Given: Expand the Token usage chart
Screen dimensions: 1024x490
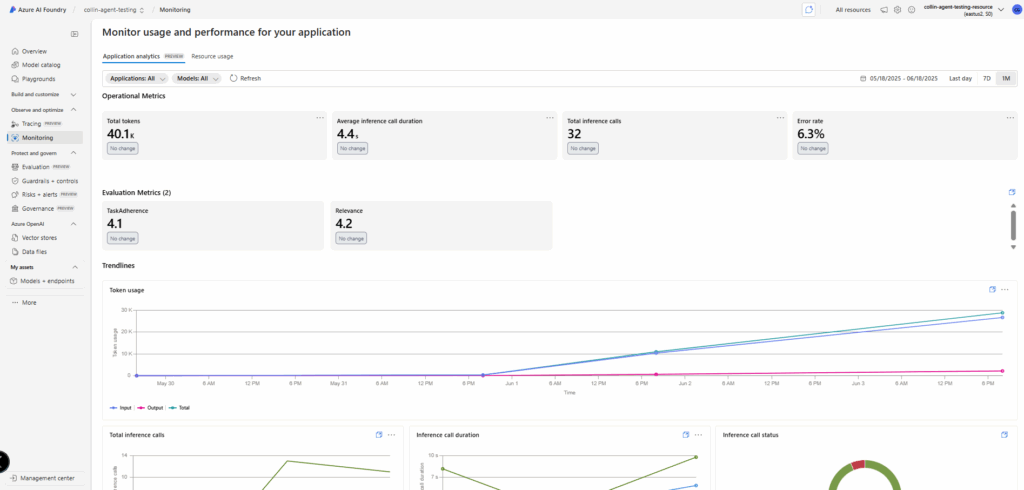Looking at the screenshot, I should click(x=992, y=289).
